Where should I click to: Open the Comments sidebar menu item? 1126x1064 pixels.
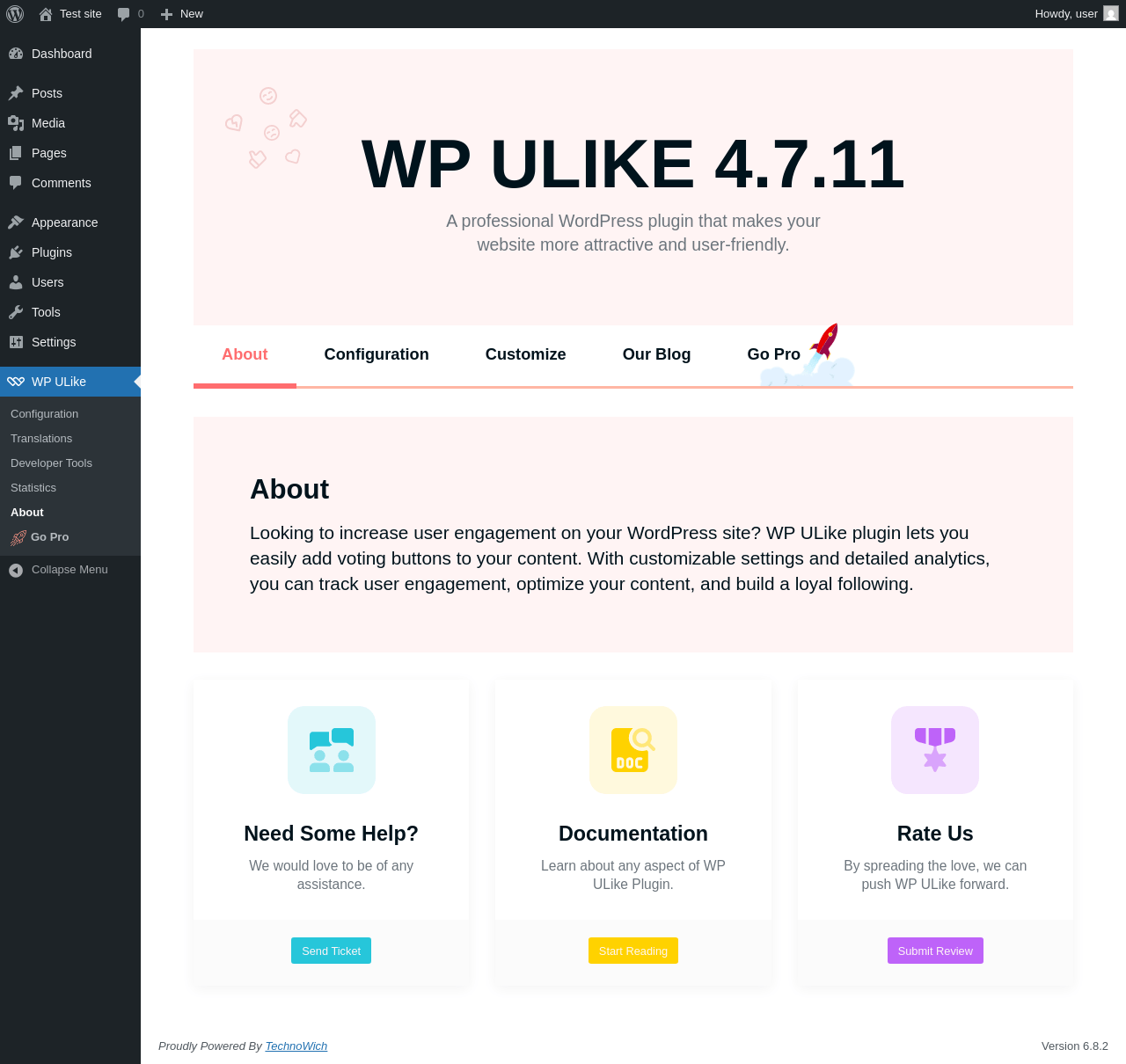coord(70,183)
